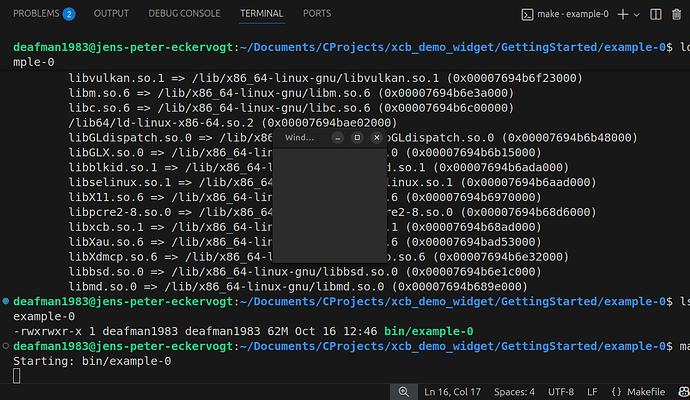Image resolution: width=690 pixels, height=400 pixels.
Task: Create a new terminal with plus icon
Action: pos(623,15)
